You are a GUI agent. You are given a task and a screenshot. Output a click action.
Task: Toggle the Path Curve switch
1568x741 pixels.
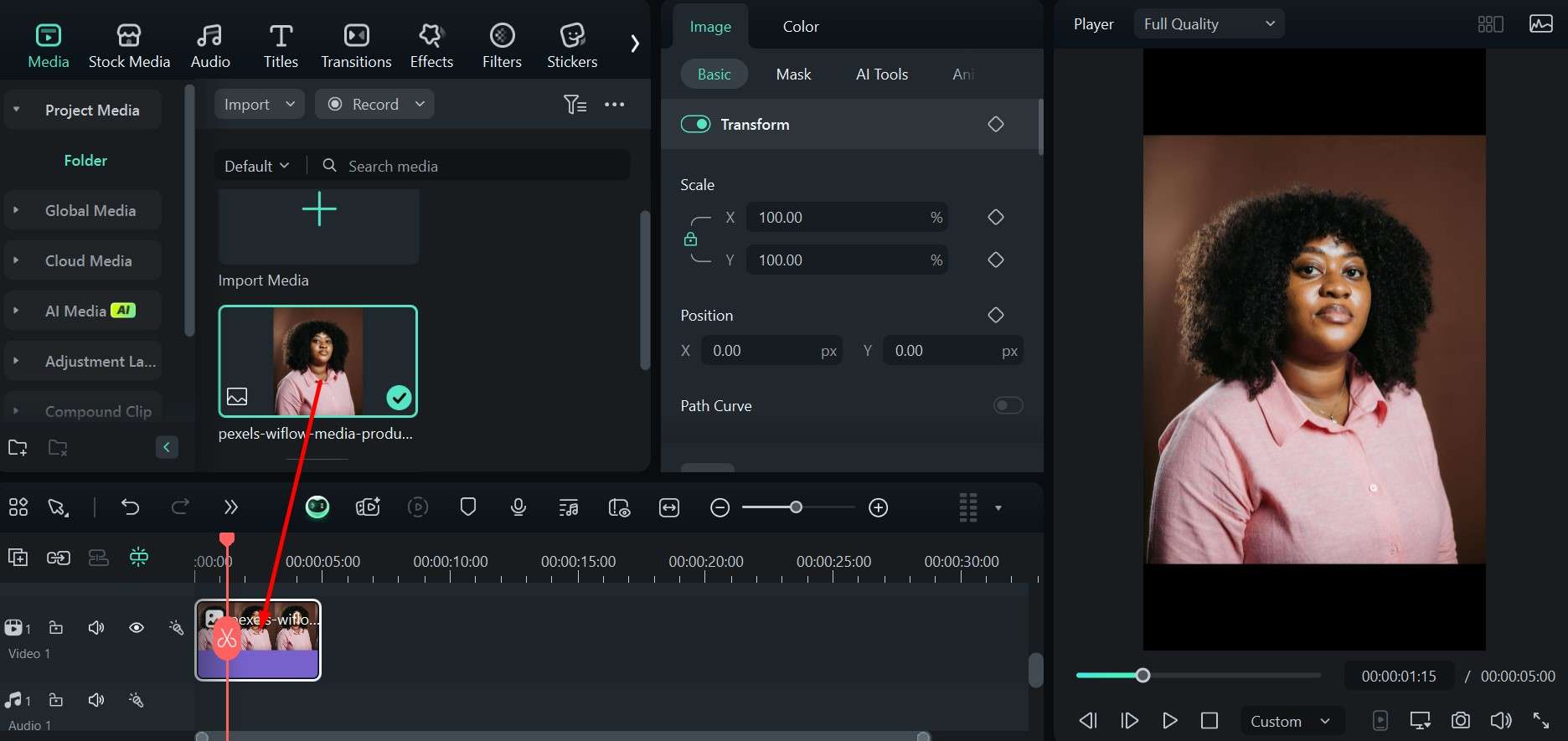pyautogui.click(x=1008, y=405)
